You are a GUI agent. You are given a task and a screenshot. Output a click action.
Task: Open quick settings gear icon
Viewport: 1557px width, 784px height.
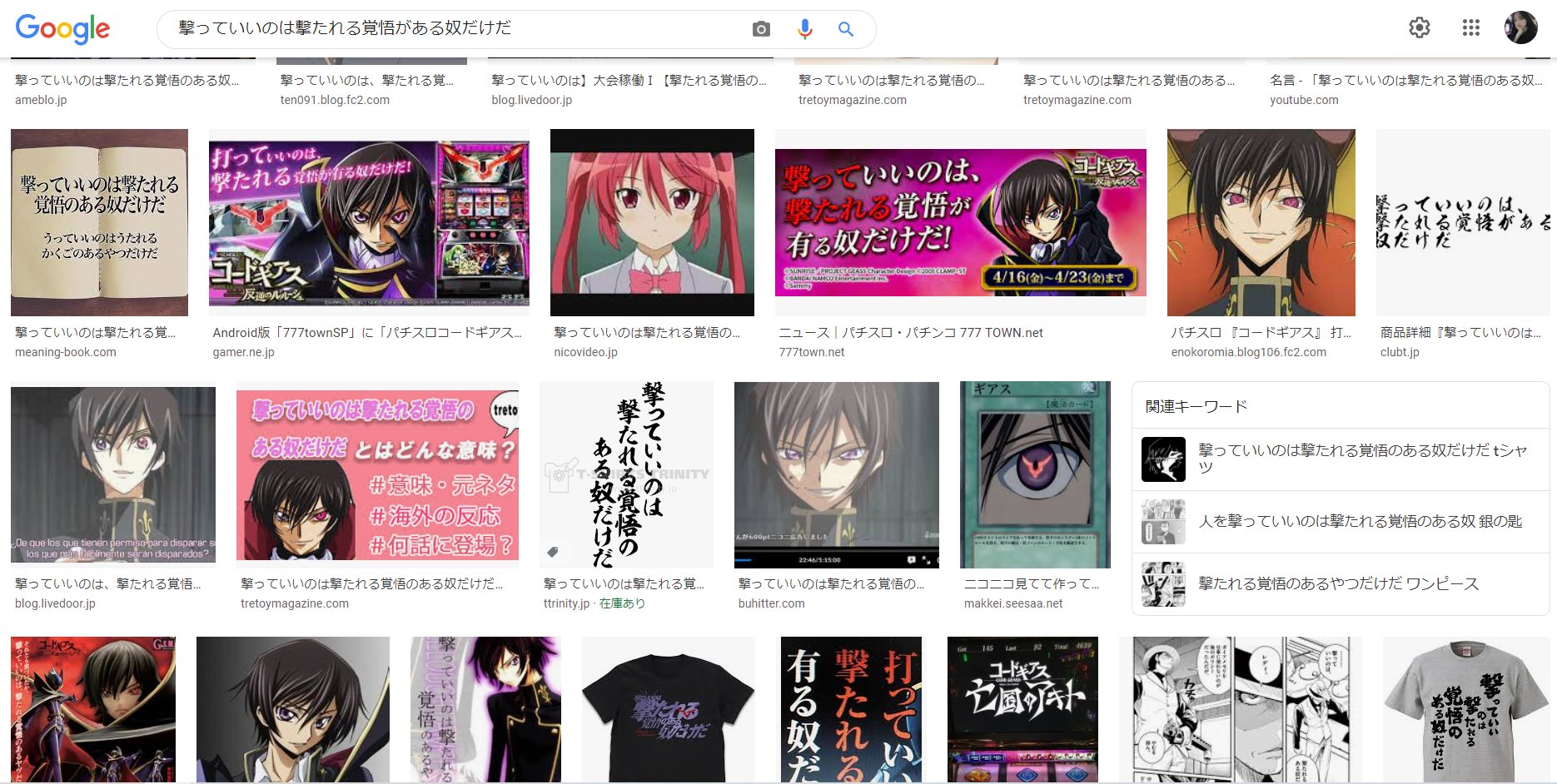pyautogui.click(x=1420, y=27)
